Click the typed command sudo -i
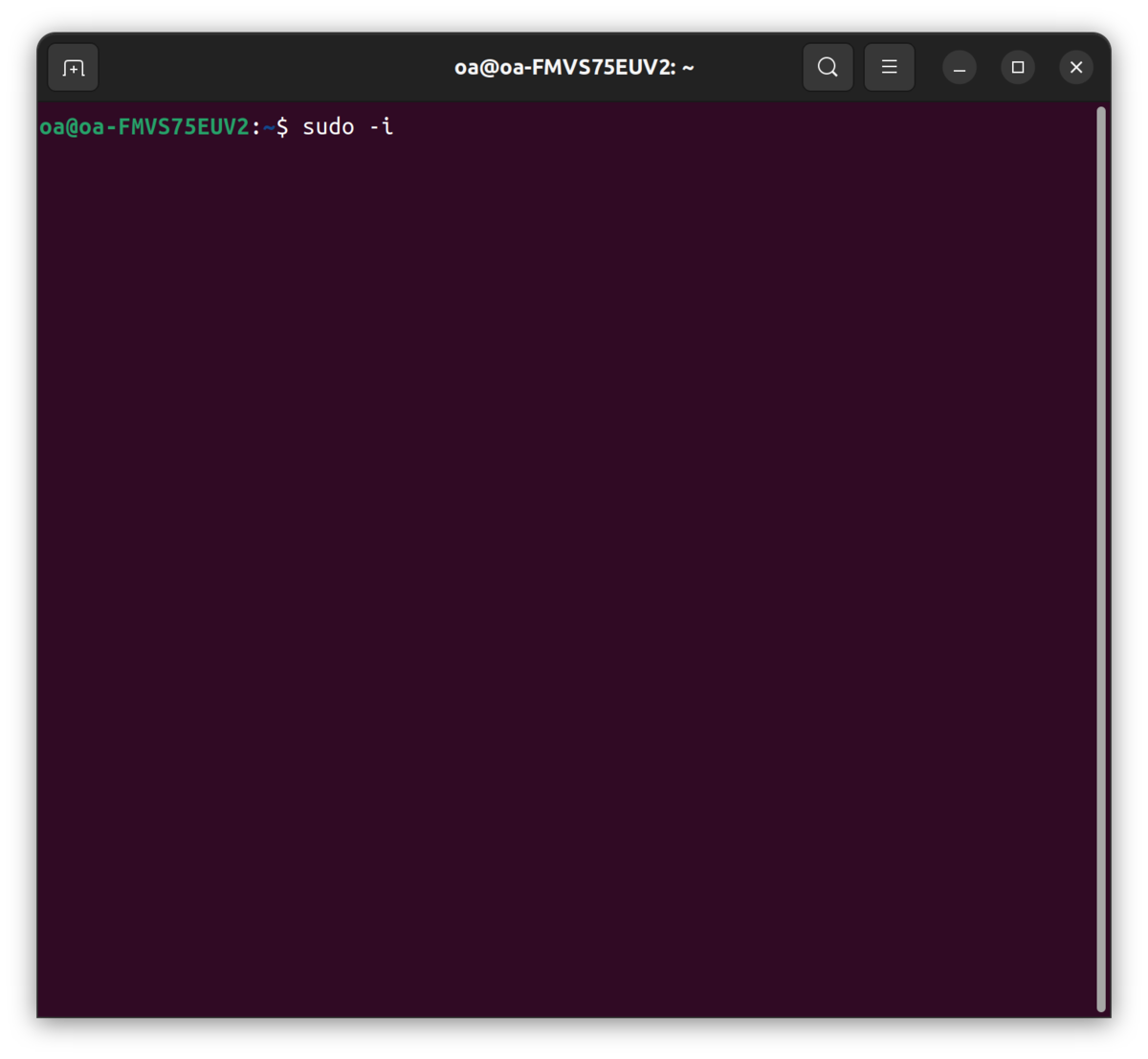Viewport: 1148px width, 1059px height. coord(348,126)
